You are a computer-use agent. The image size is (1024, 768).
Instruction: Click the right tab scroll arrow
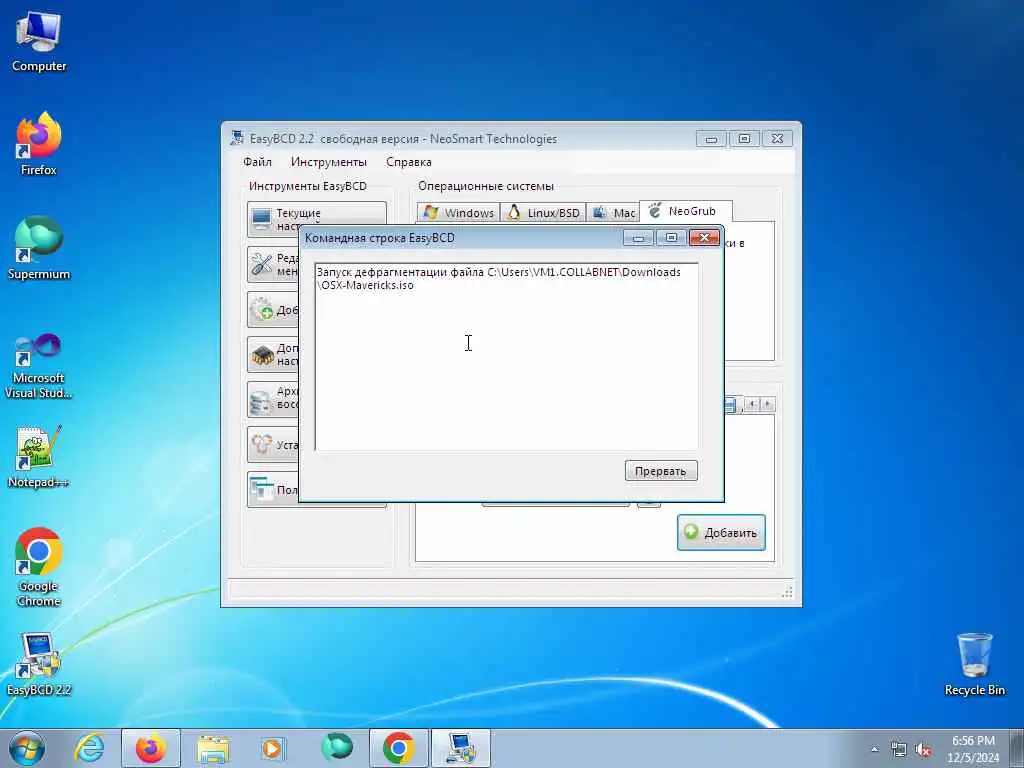[x=768, y=404]
